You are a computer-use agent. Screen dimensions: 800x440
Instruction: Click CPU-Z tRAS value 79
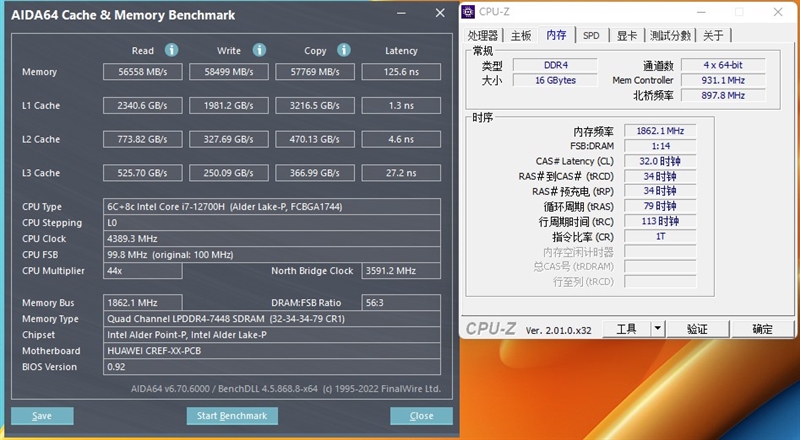click(660, 206)
